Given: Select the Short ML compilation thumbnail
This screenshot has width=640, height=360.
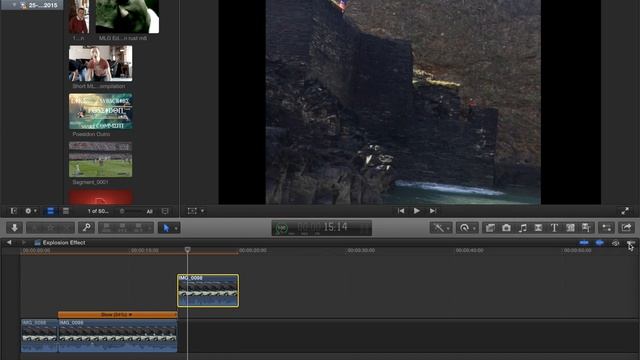Looking at the screenshot, I should [x=100, y=63].
